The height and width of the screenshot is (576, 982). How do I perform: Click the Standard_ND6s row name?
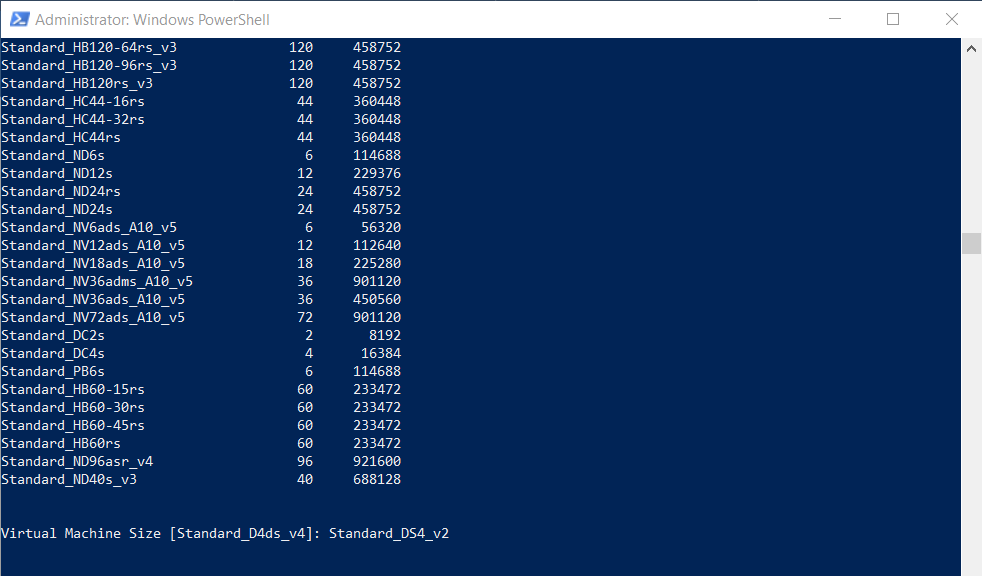[x=53, y=156]
